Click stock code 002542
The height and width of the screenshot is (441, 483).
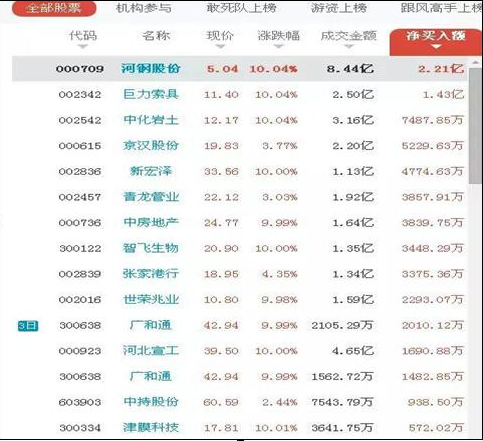tap(80, 120)
